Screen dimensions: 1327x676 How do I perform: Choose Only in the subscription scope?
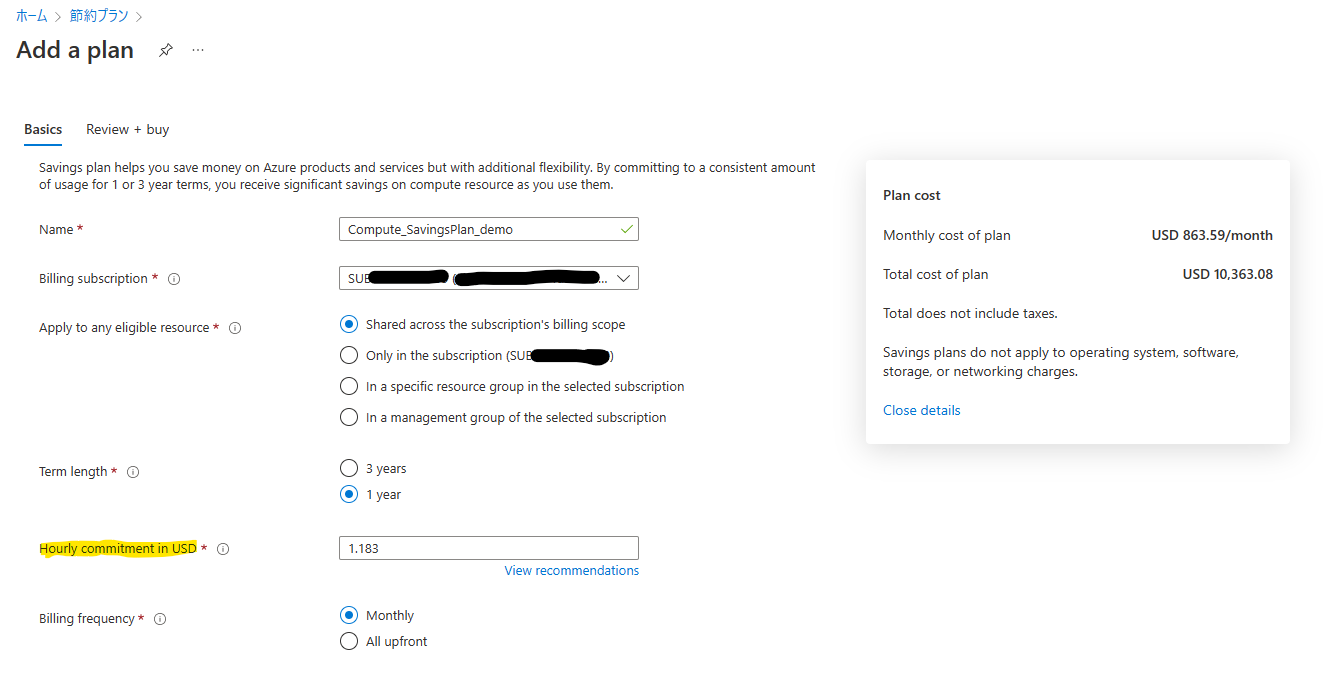coord(349,355)
